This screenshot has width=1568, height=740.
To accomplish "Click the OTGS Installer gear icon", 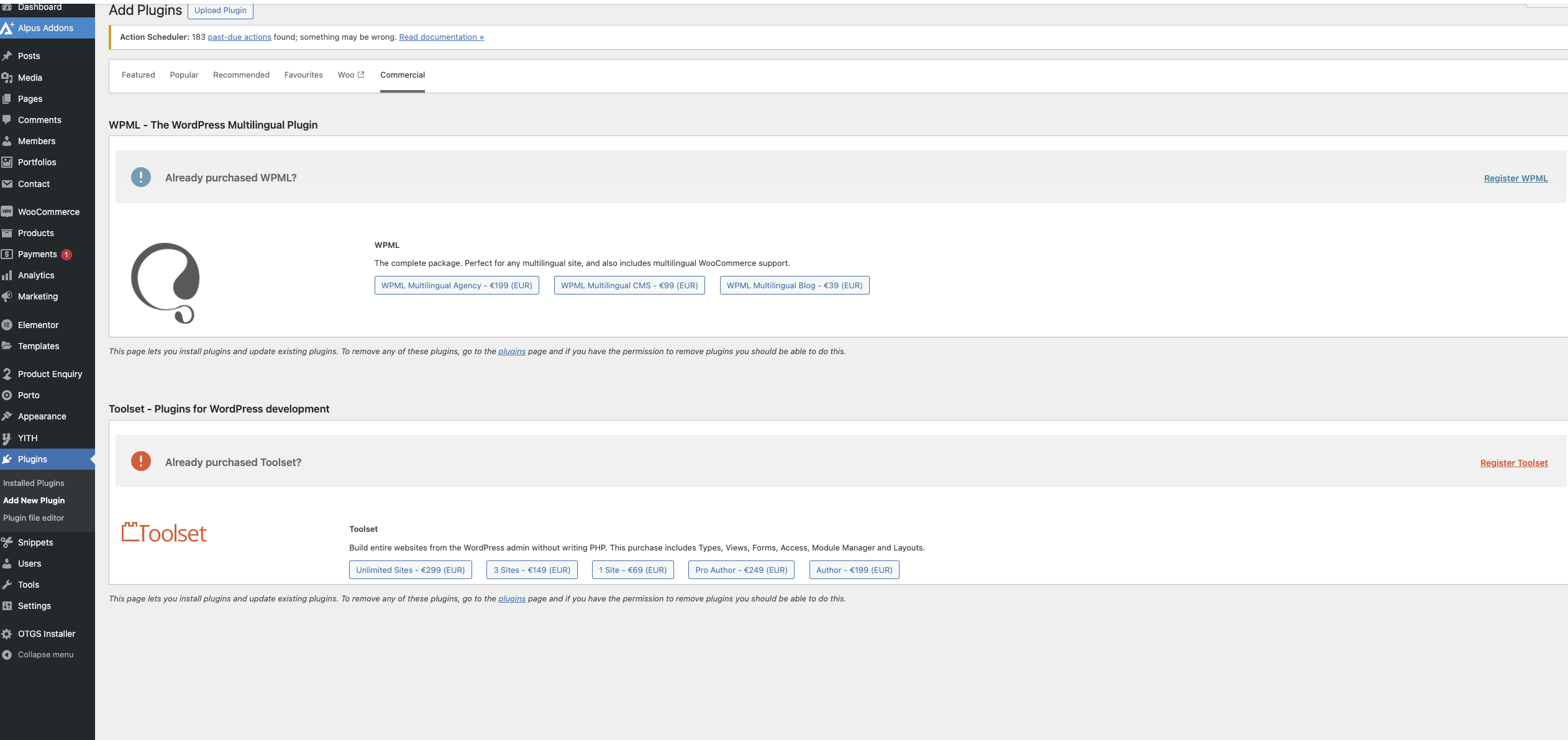I will 7,634.
